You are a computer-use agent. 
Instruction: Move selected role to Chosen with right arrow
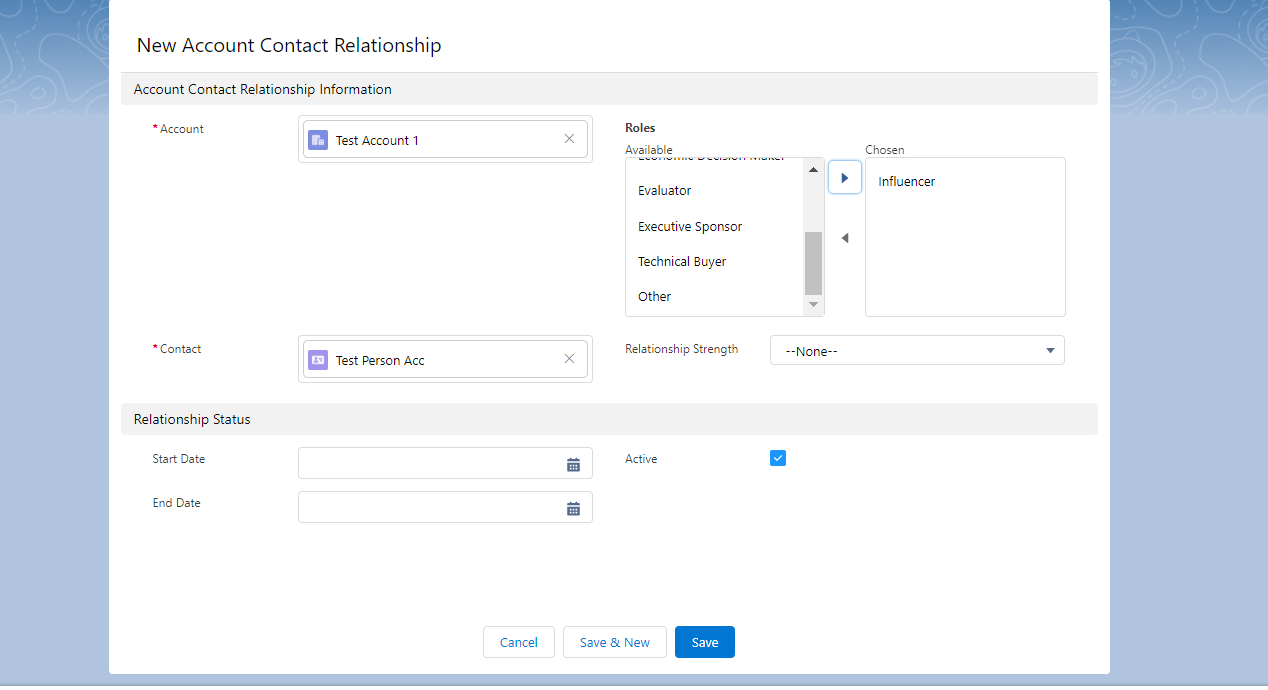click(x=845, y=178)
